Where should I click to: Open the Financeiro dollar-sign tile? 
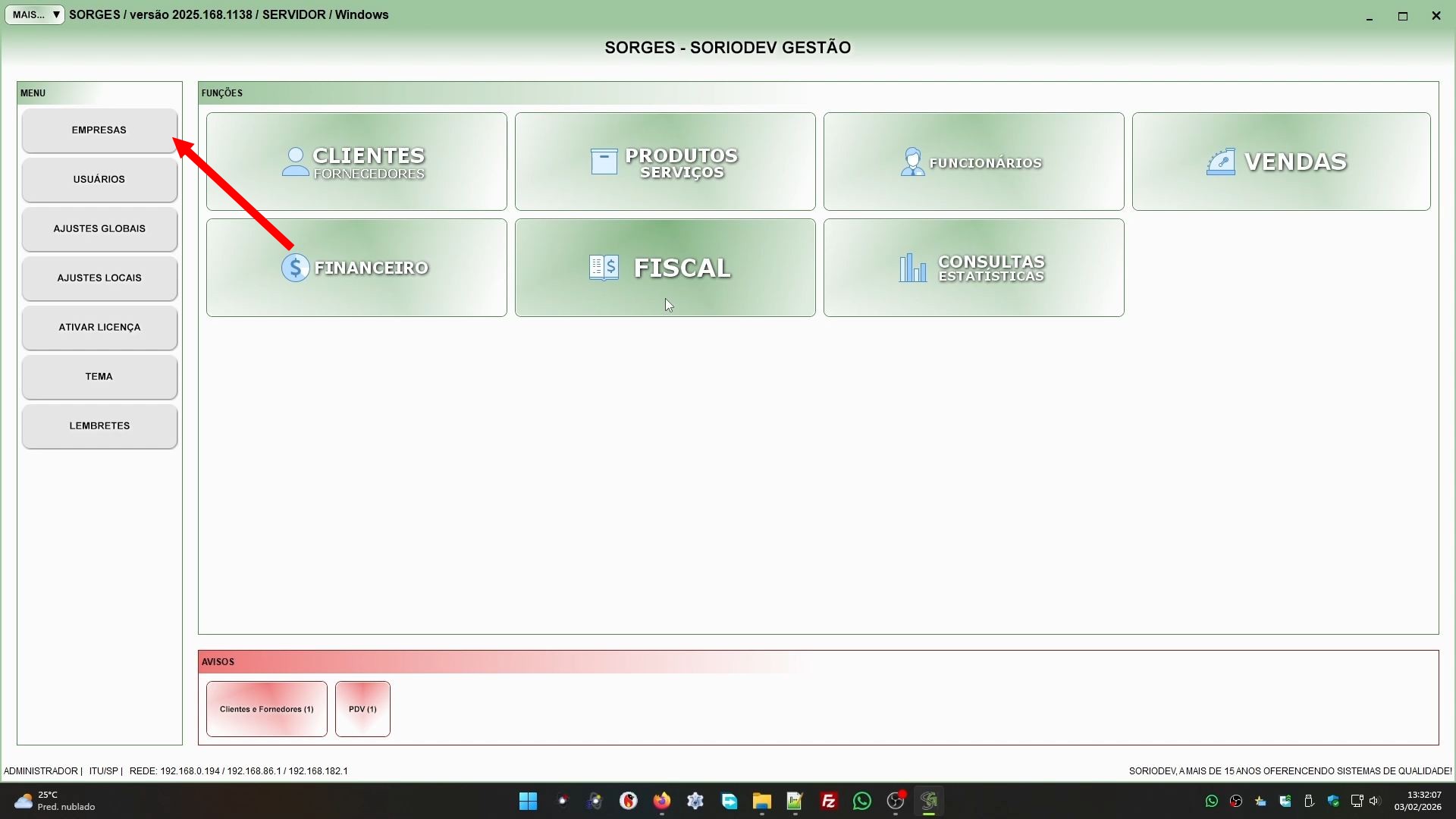(356, 268)
